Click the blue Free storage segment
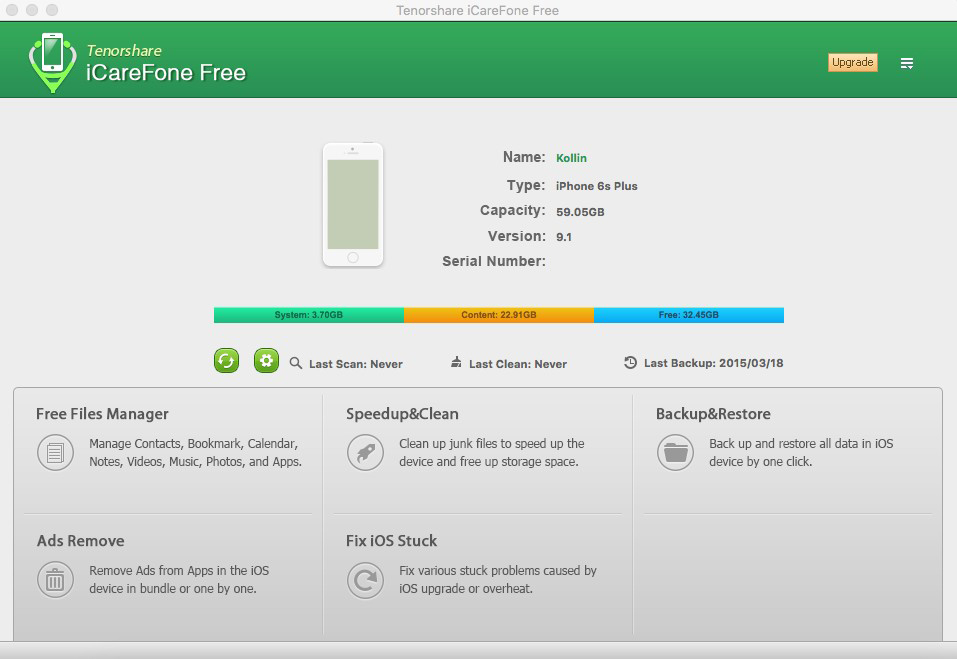The width and height of the screenshot is (957, 659). [x=688, y=315]
